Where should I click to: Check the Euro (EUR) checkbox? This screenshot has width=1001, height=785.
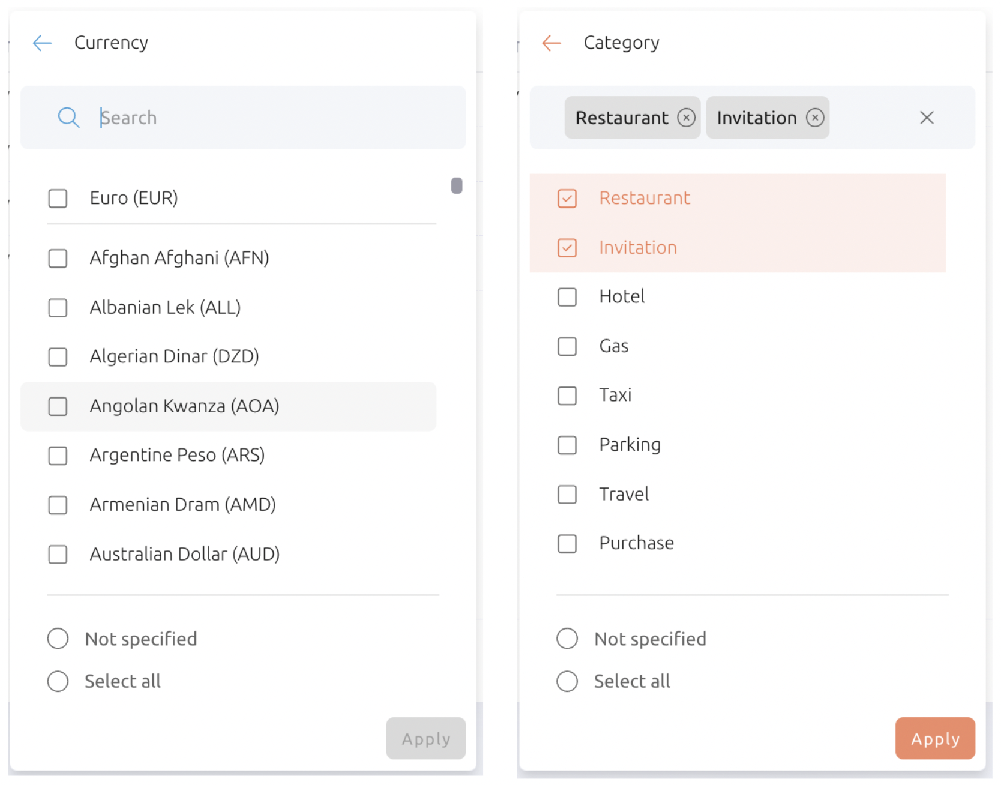coord(58,198)
